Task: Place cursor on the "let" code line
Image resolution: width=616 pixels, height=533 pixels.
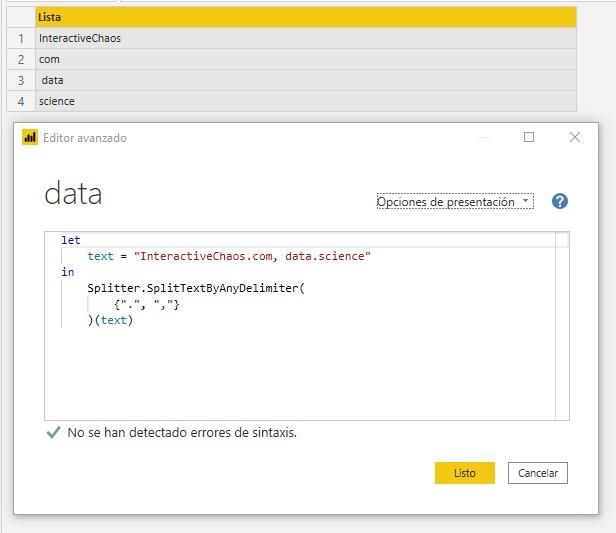Action: click(71, 240)
